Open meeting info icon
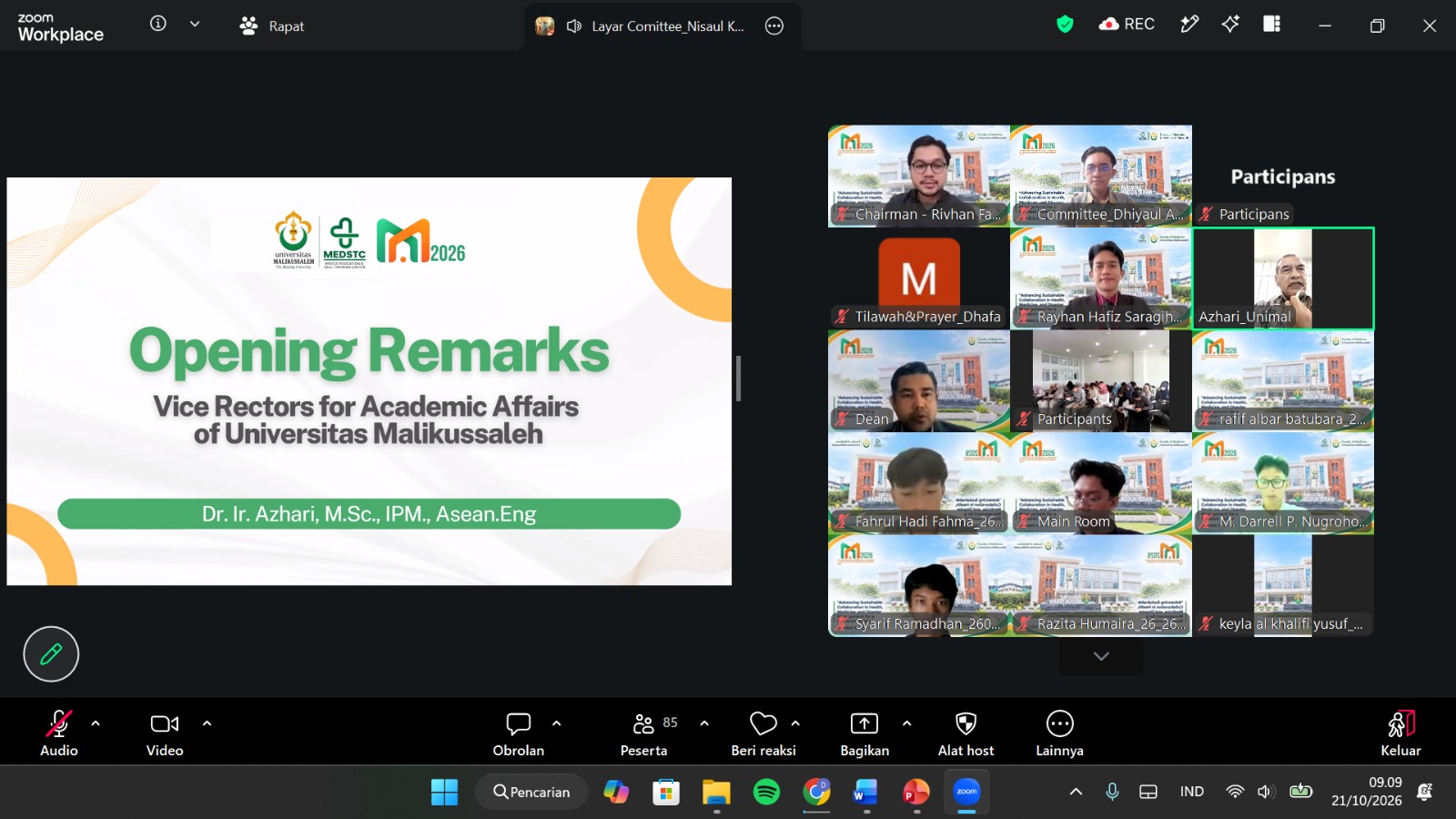 point(158,24)
